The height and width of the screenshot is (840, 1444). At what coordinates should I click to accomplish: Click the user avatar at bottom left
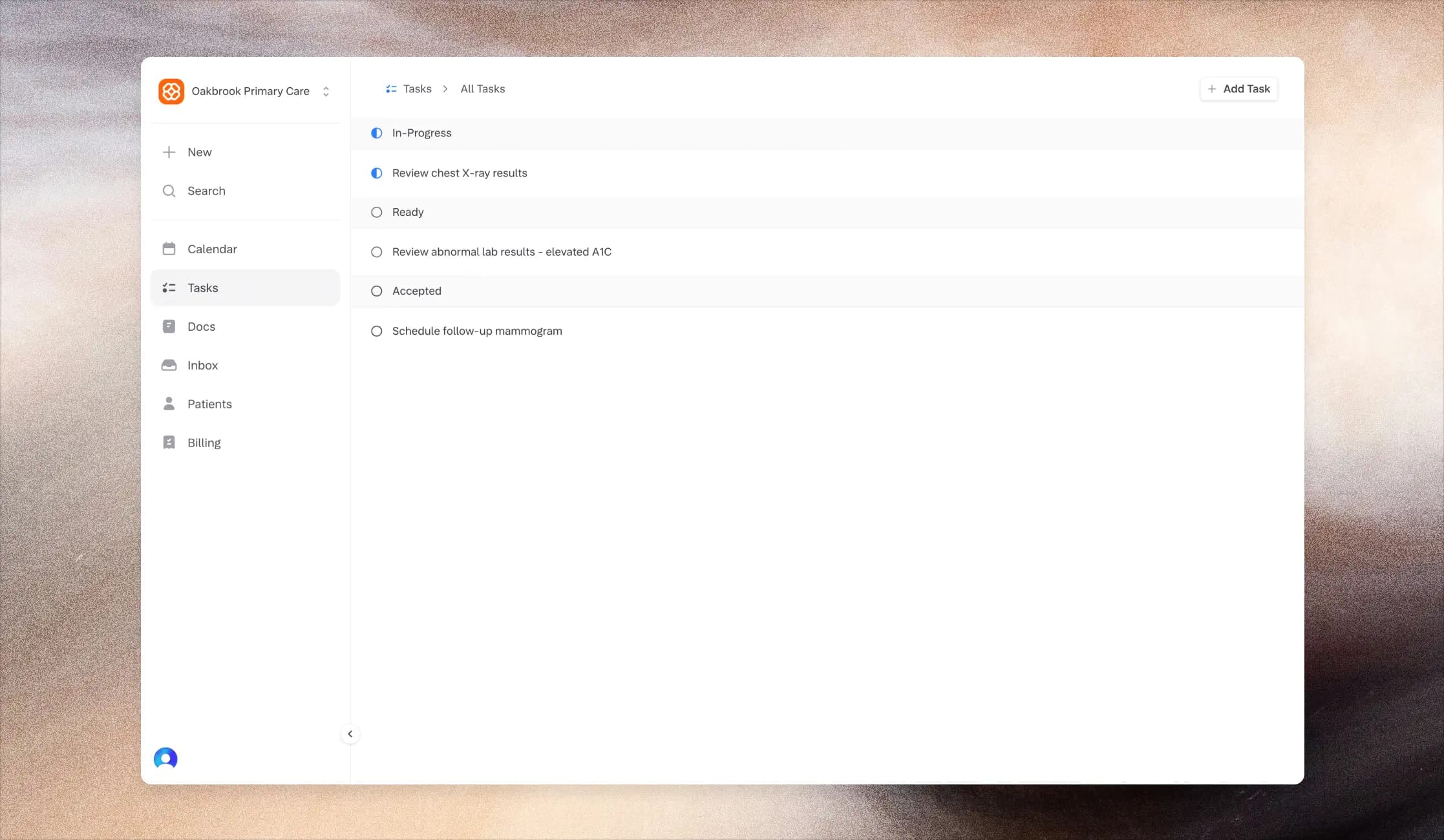click(x=165, y=758)
